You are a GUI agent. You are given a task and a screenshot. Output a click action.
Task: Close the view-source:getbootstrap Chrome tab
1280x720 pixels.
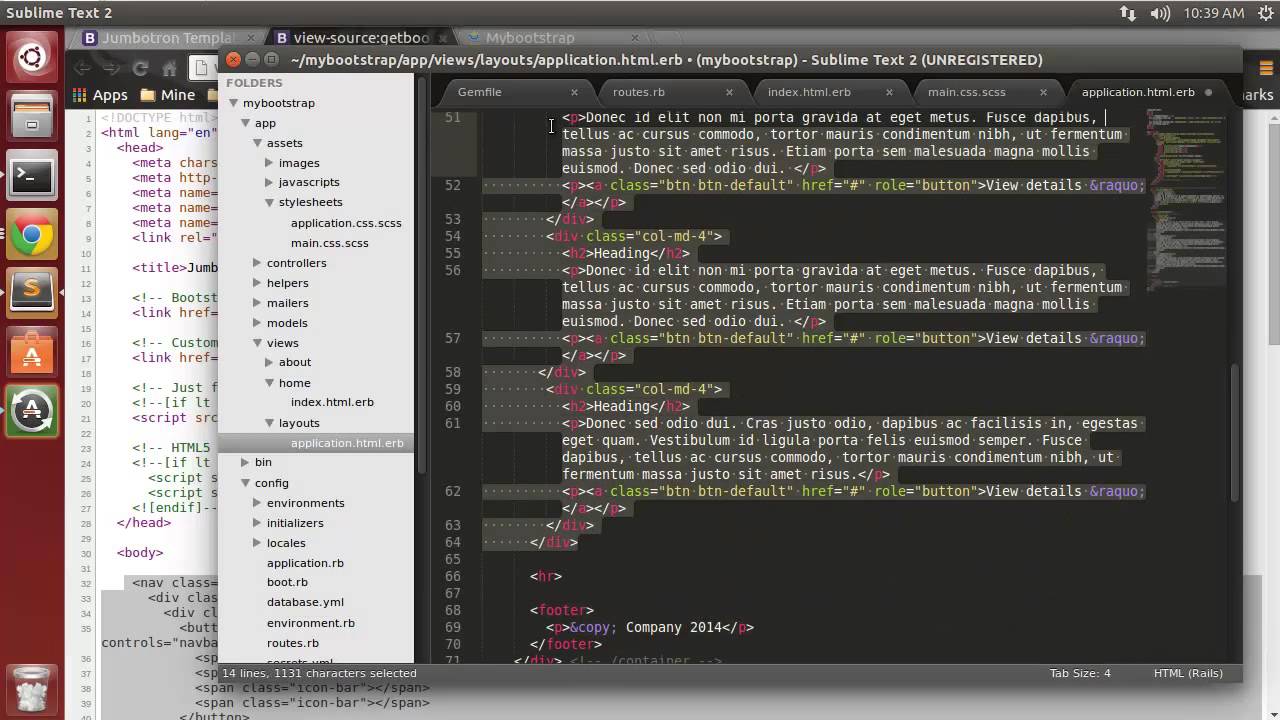tap(442, 38)
